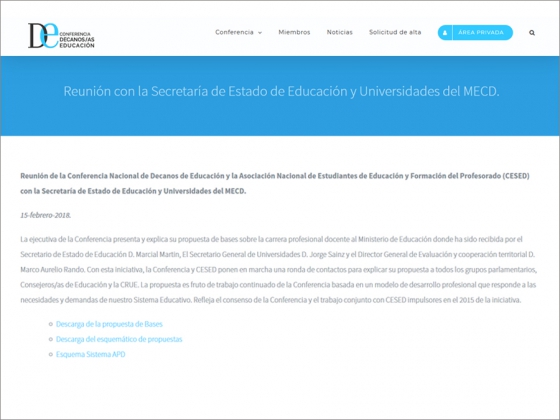Open the Noticias menu item
Viewport: 560px width, 420px height.
340,32
